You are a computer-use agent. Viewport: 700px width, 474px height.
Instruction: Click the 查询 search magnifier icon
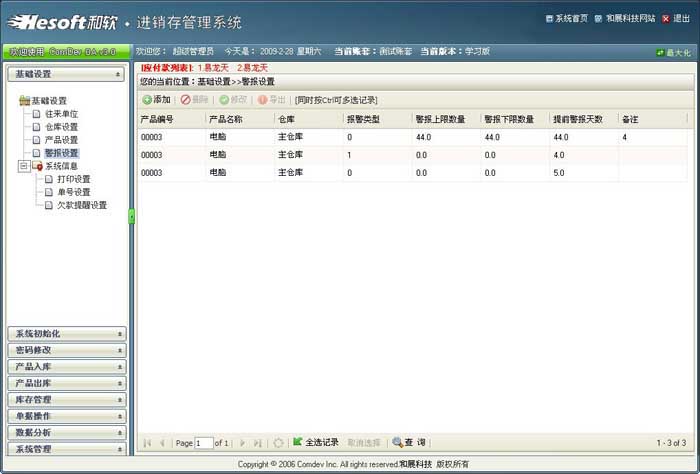pos(398,442)
